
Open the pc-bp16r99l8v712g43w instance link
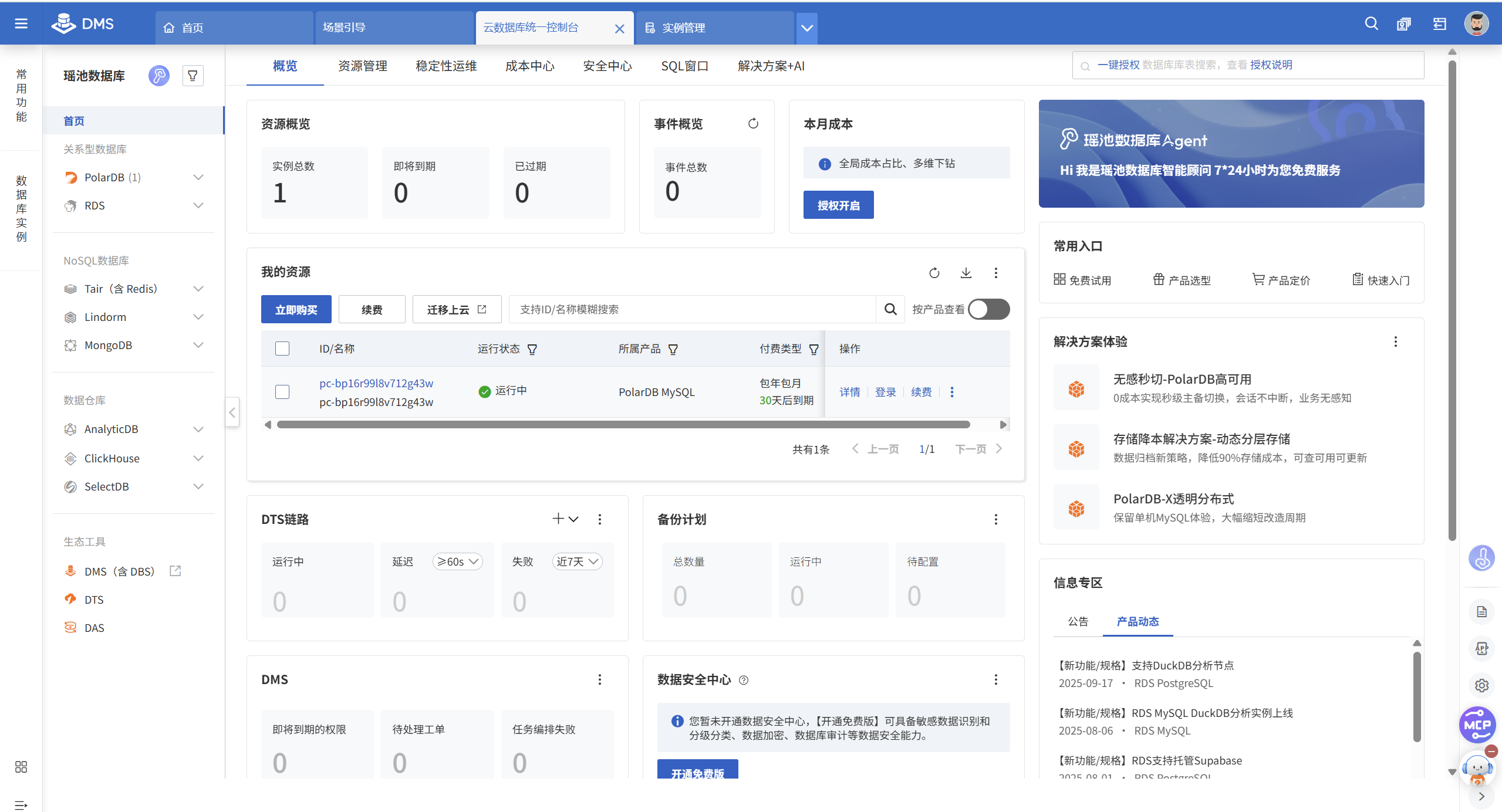[376, 383]
